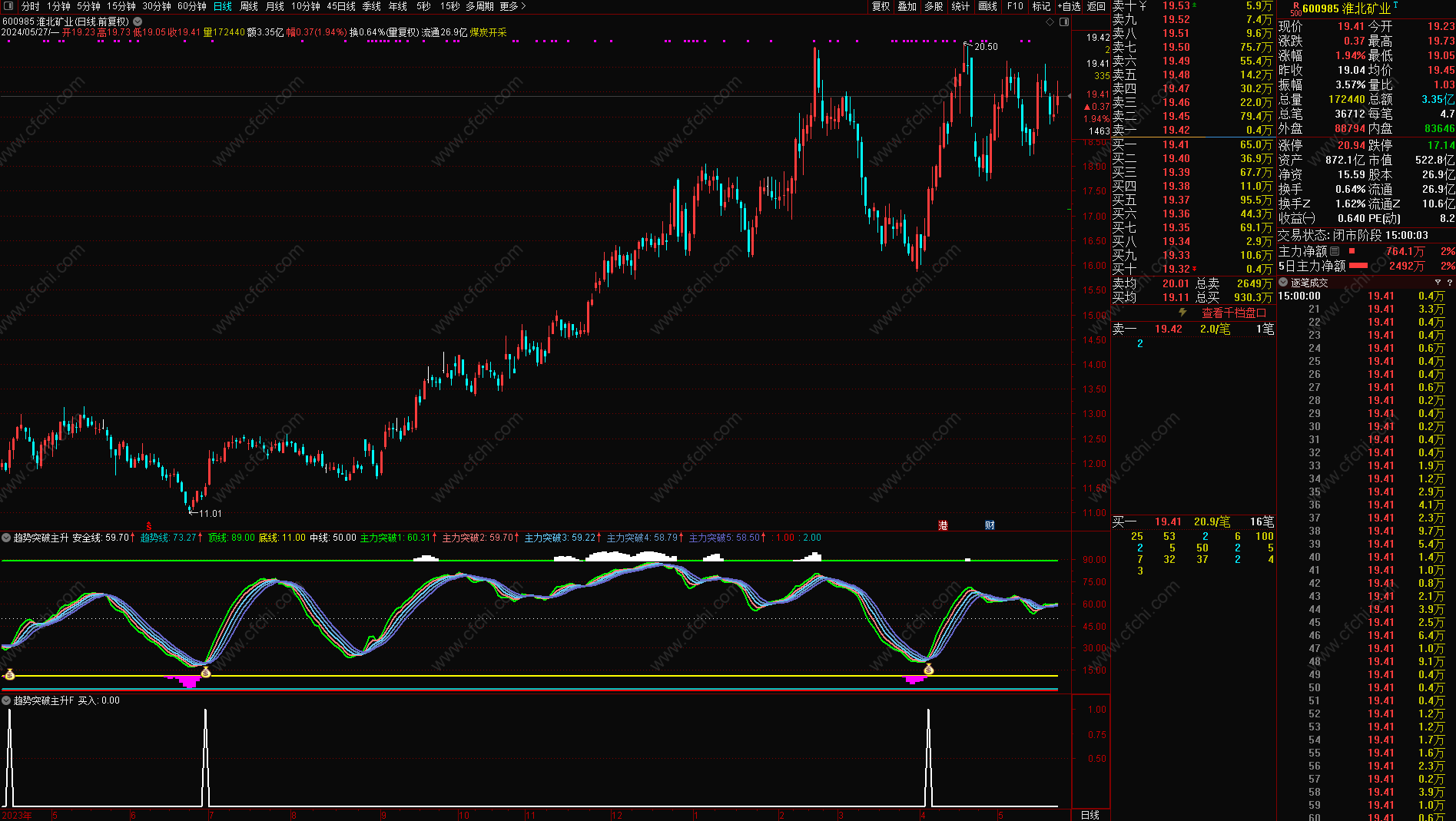Switch to 1分钟 period
This screenshot has width=1456, height=821.
pos(58,6)
